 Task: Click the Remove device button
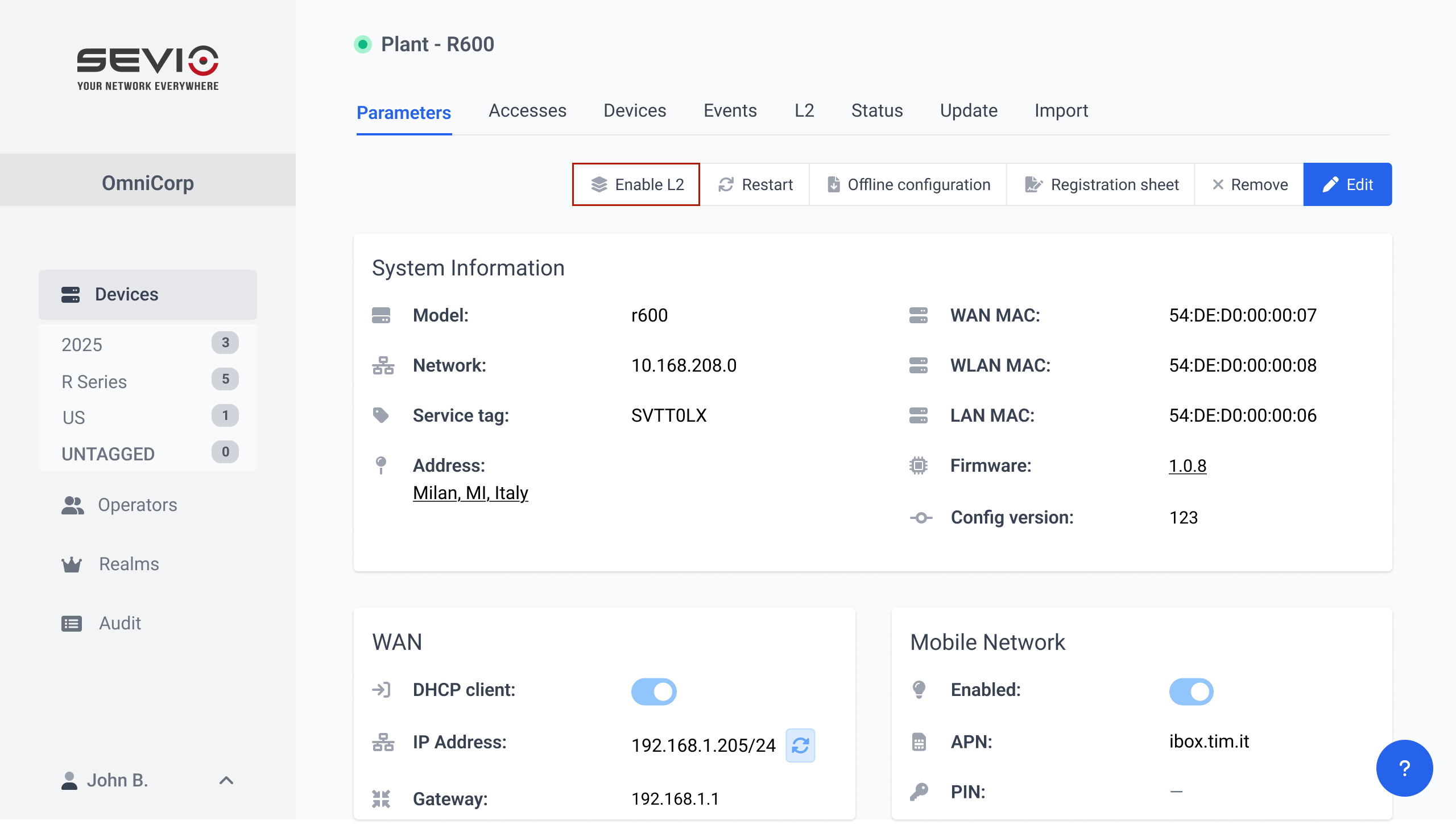(x=1250, y=184)
